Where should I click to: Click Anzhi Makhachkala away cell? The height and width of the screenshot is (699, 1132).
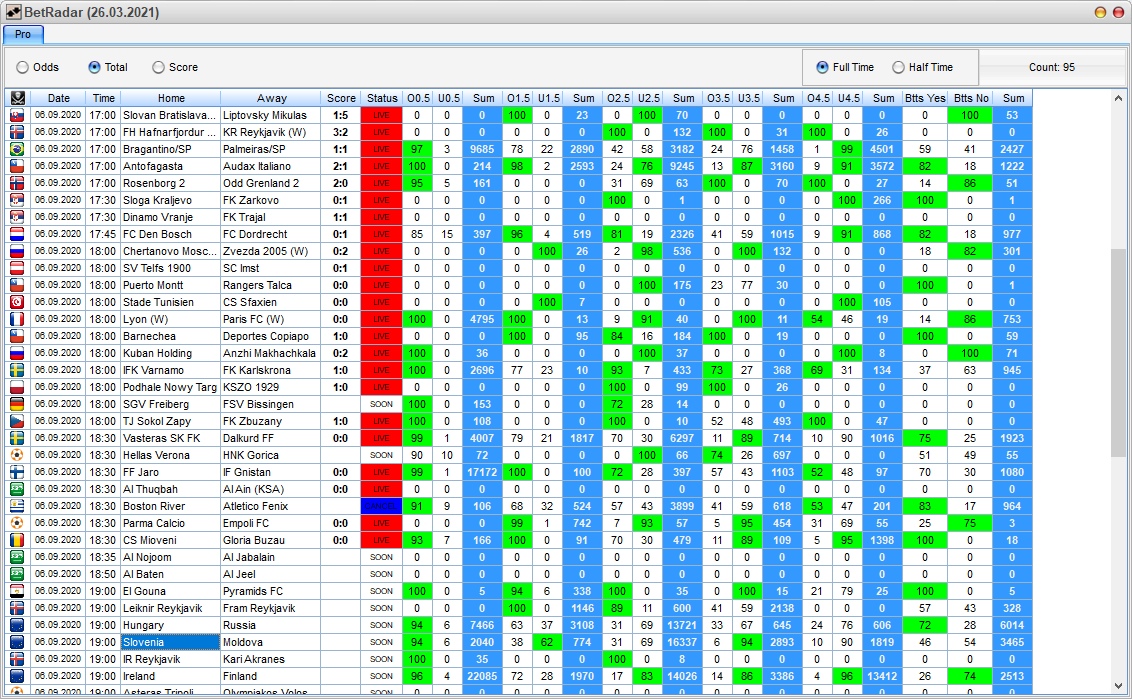click(x=271, y=353)
